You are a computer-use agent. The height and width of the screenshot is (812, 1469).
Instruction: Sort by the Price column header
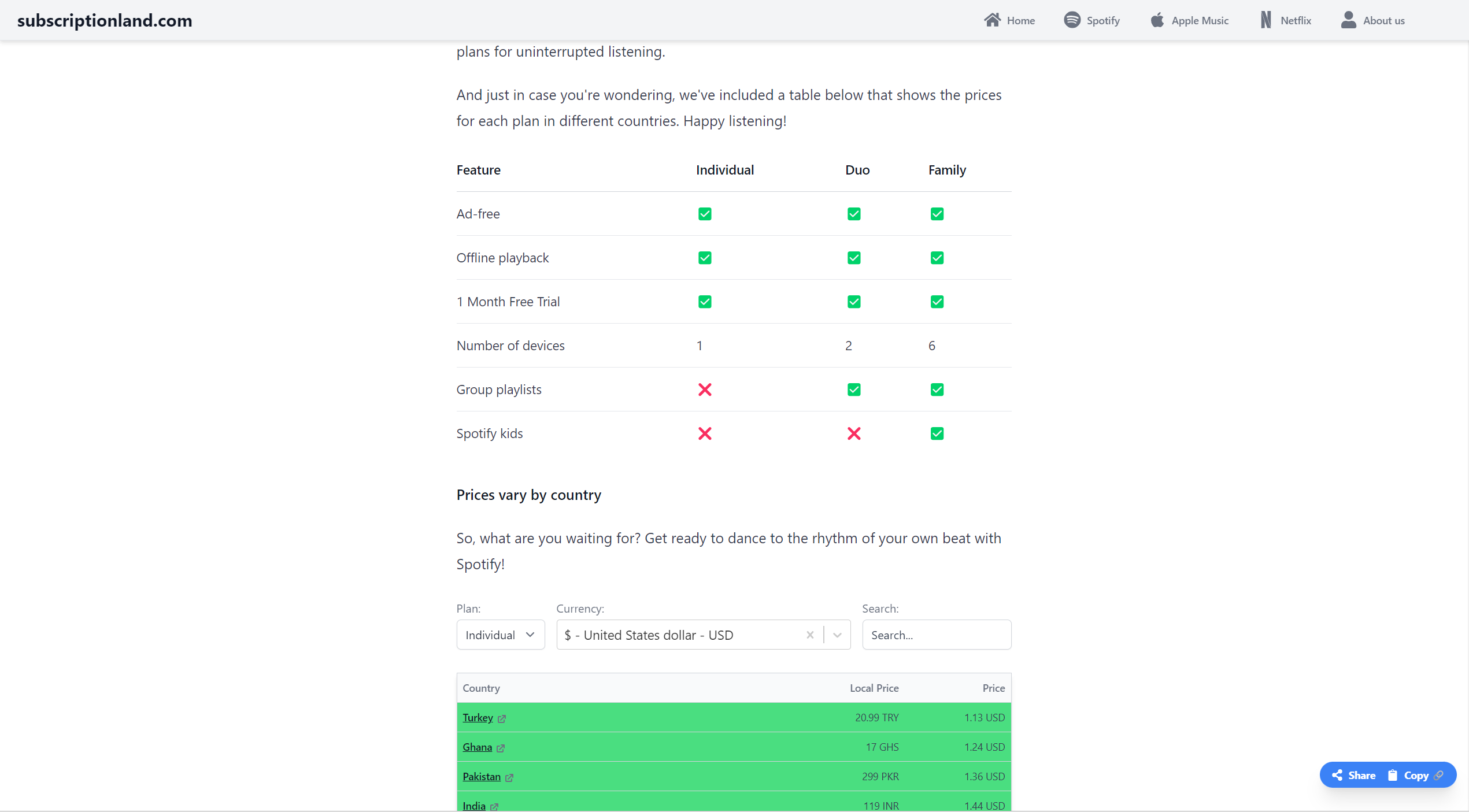tap(994, 688)
